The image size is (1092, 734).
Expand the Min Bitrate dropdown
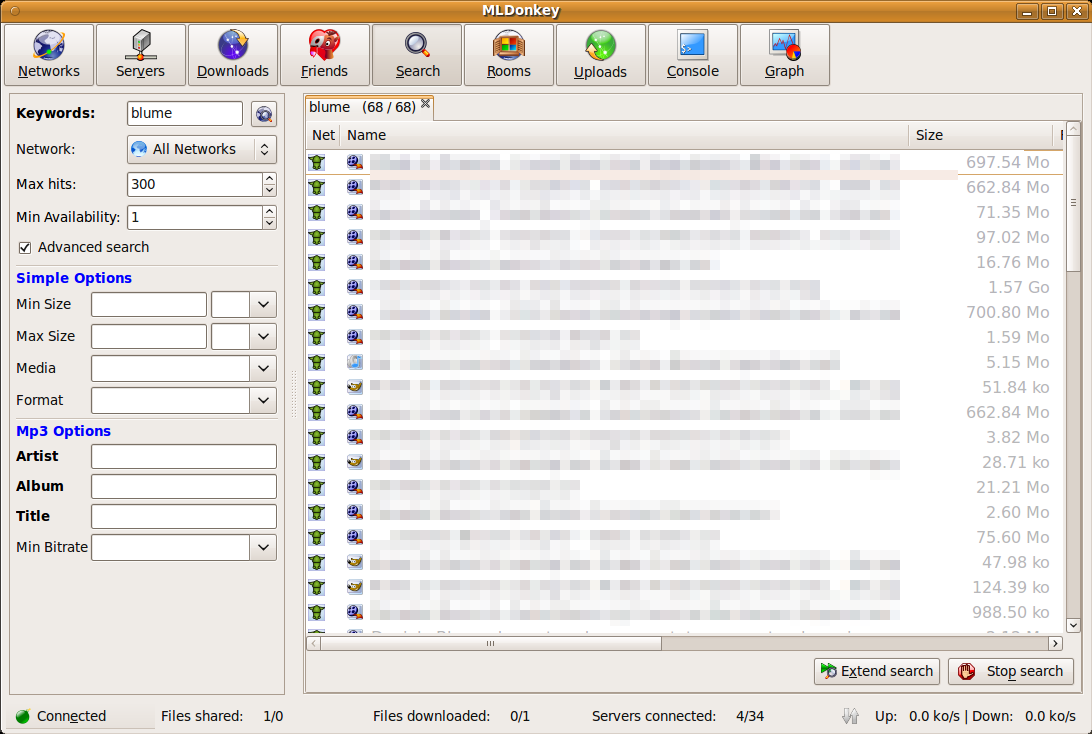(263, 547)
